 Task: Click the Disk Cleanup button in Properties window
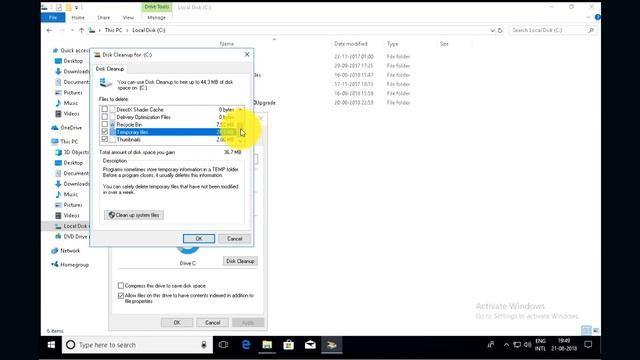(x=240, y=261)
